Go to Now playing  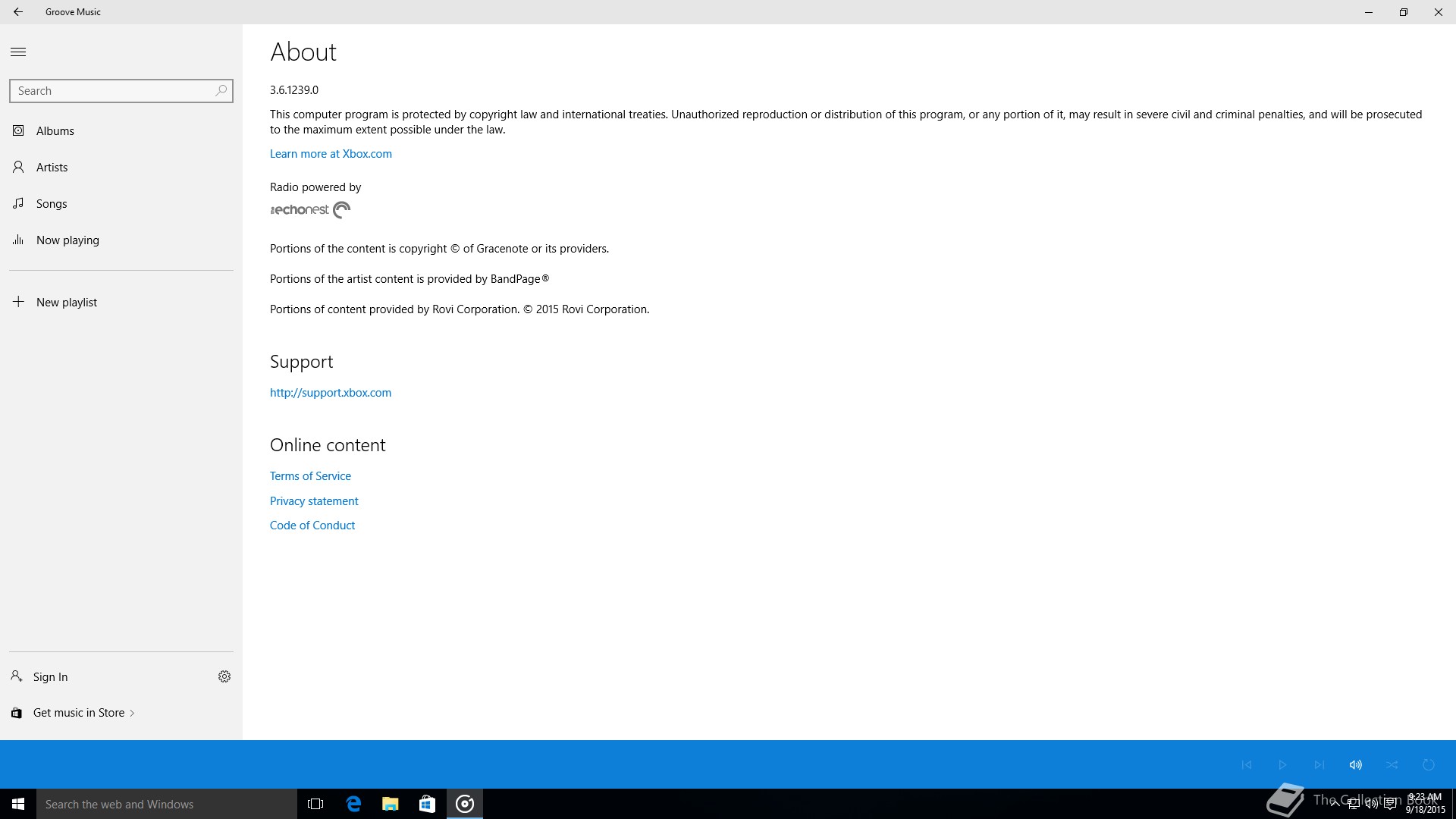121,240
